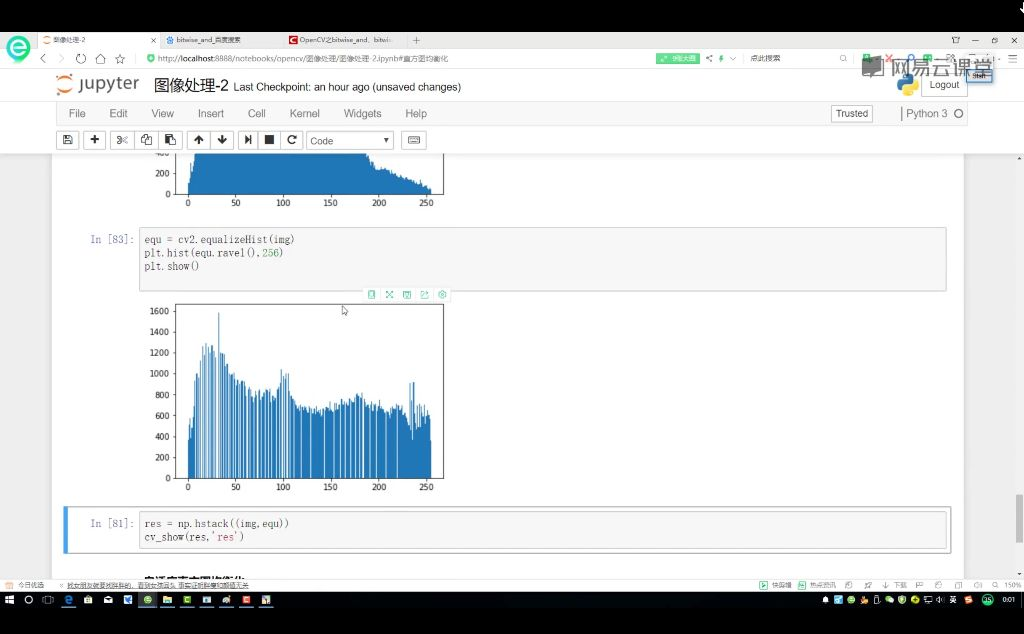Paste cells below icon

[170, 140]
